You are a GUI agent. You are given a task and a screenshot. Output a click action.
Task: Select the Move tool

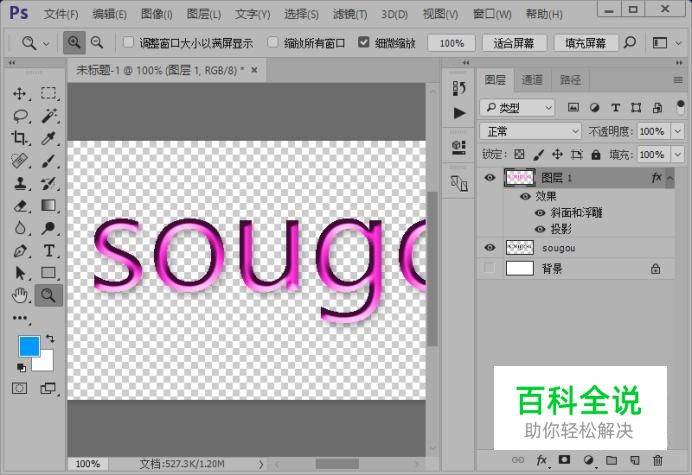[19, 94]
